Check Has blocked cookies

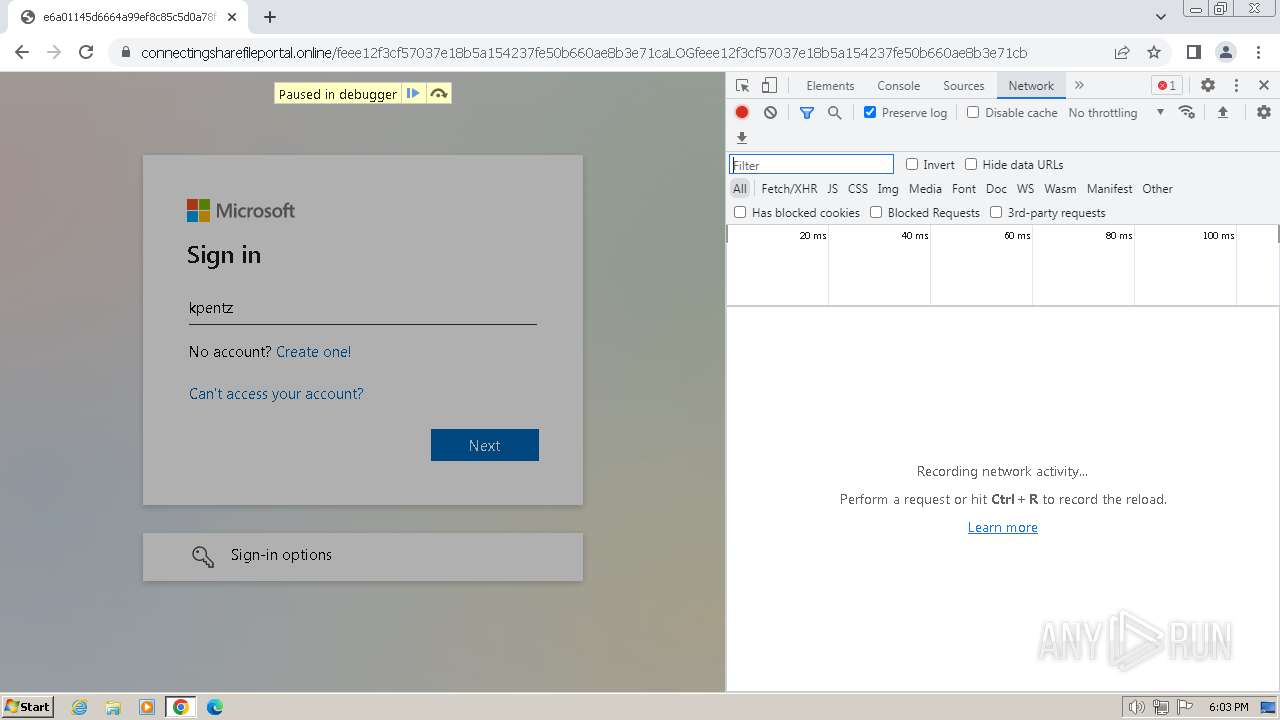click(740, 212)
